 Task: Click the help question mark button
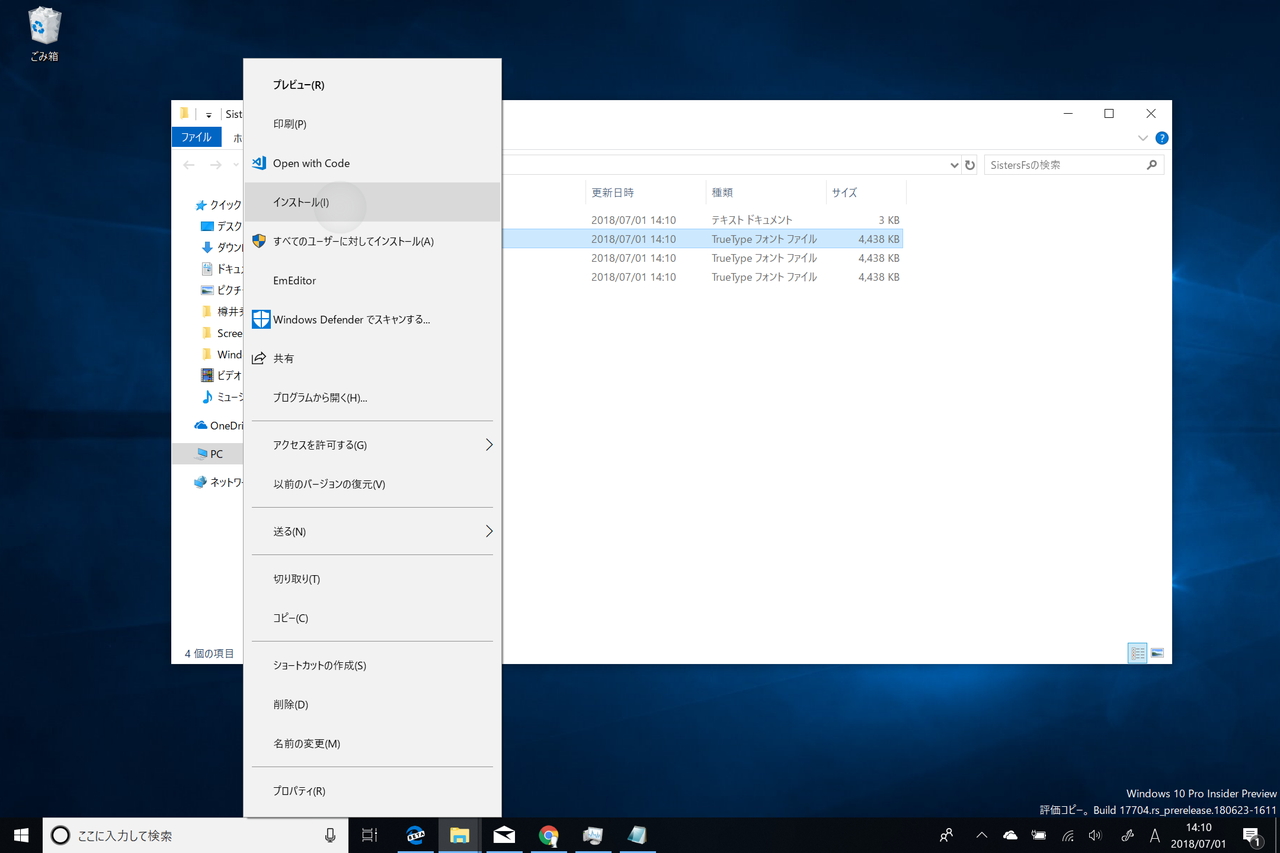[1161, 138]
